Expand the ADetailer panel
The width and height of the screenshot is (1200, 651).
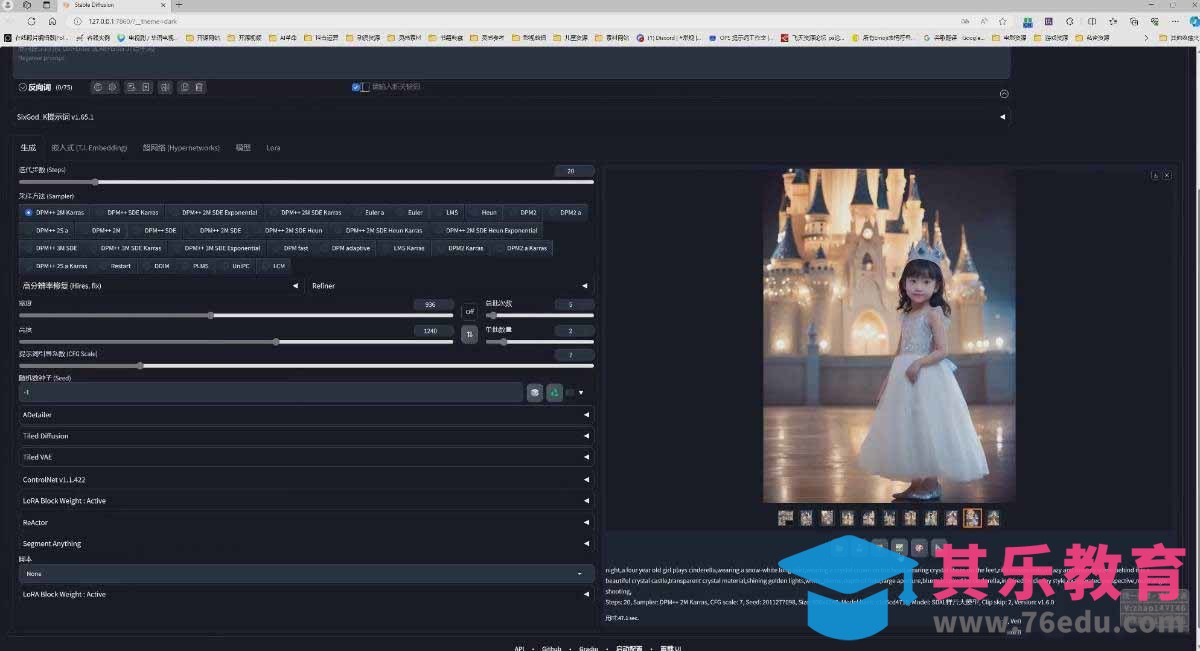[306, 415]
